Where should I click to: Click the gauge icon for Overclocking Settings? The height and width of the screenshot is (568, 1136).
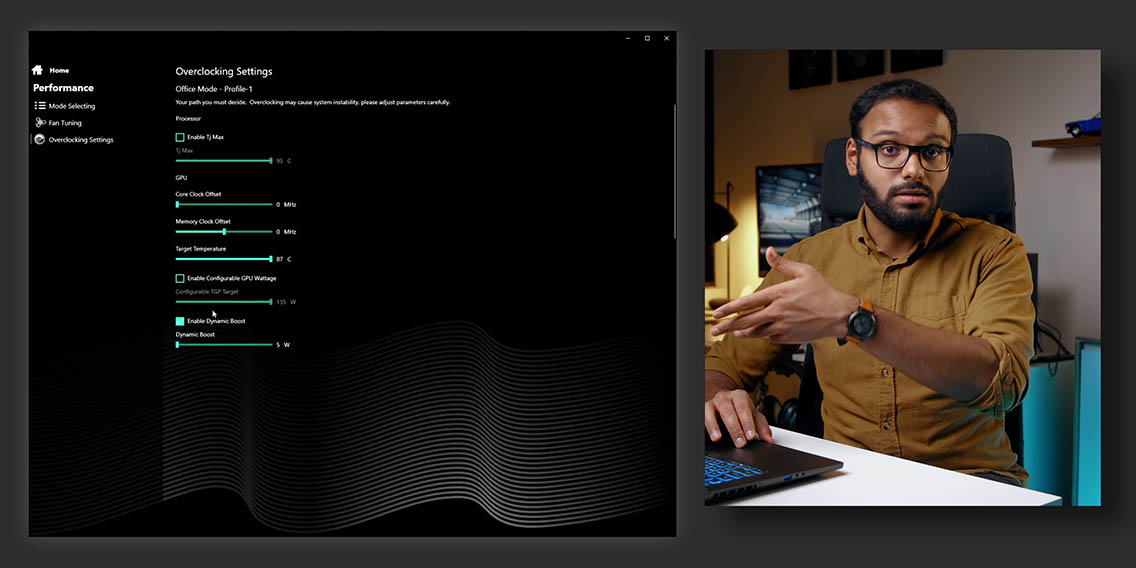click(x=40, y=140)
